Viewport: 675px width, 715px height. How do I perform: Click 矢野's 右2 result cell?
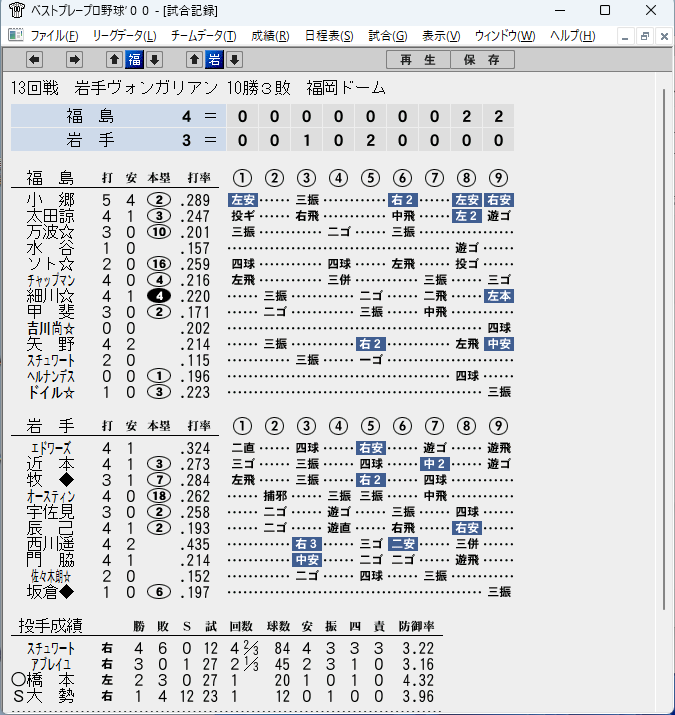pyautogui.click(x=371, y=344)
